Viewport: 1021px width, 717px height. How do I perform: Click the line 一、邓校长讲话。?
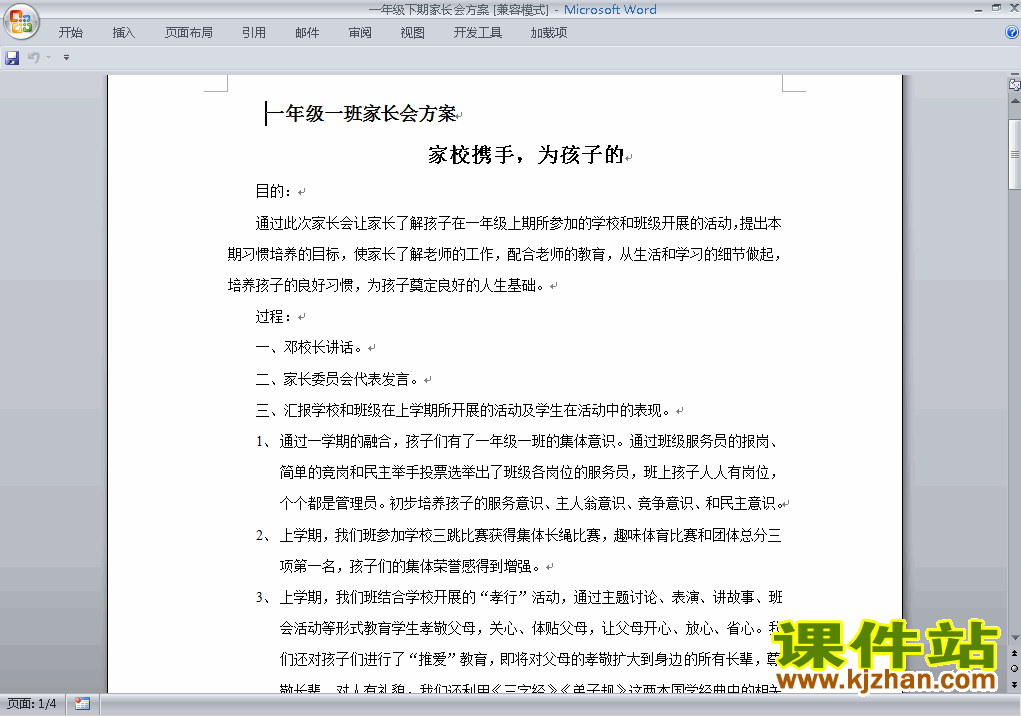[311, 348]
